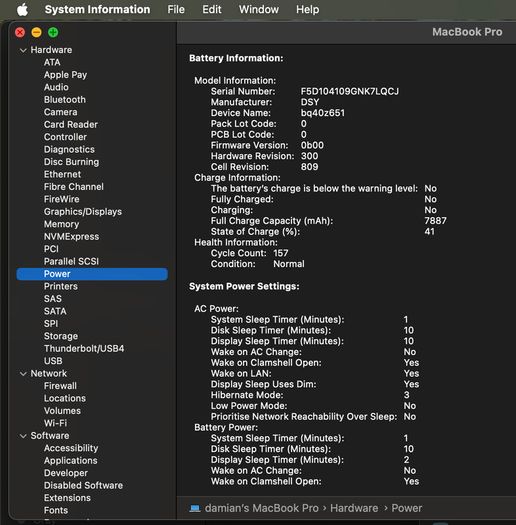
Task: Select Camera in the sidebar
Action: pyautogui.click(x=61, y=112)
